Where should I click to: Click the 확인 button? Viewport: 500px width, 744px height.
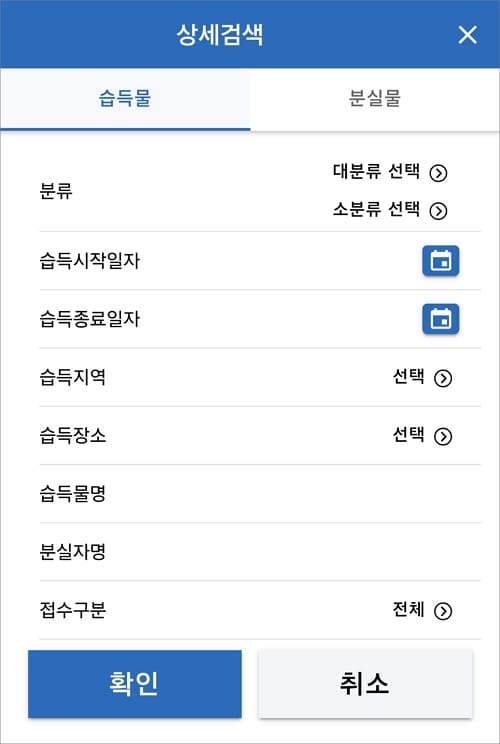[135, 684]
